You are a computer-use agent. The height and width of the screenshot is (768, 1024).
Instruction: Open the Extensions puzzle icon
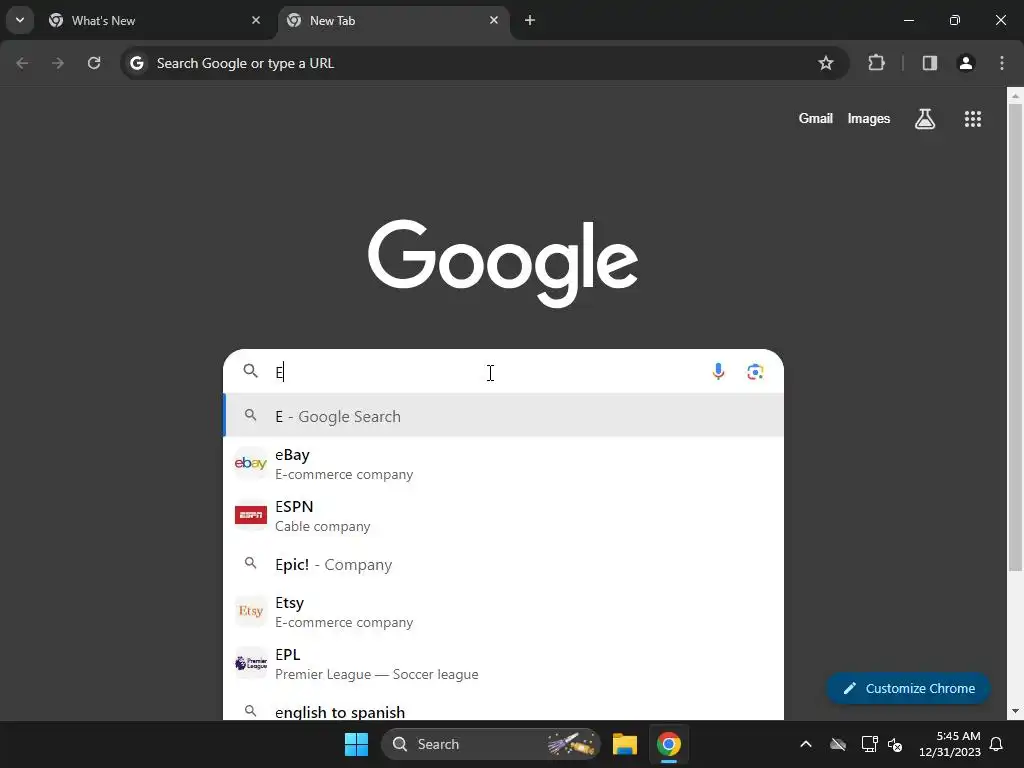(x=876, y=63)
